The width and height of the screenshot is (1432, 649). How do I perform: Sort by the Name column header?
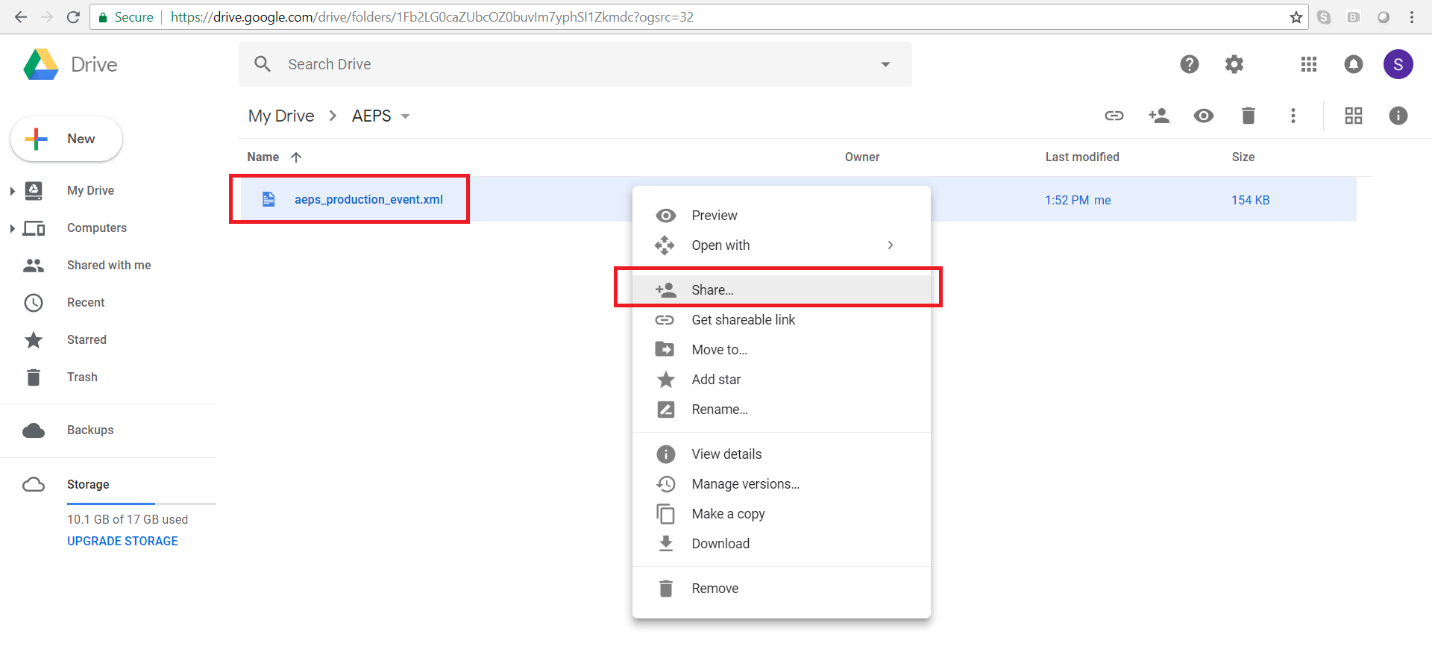[263, 157]
